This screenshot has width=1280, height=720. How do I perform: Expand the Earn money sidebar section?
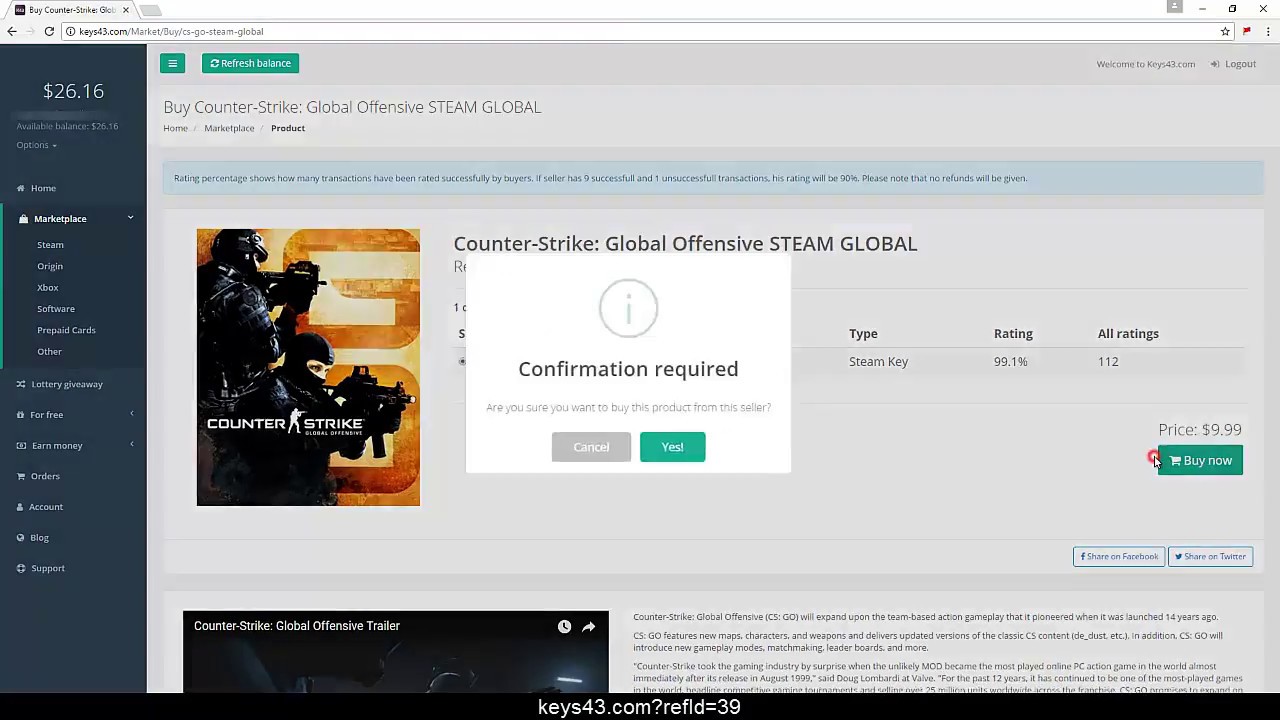pos(73,445)
